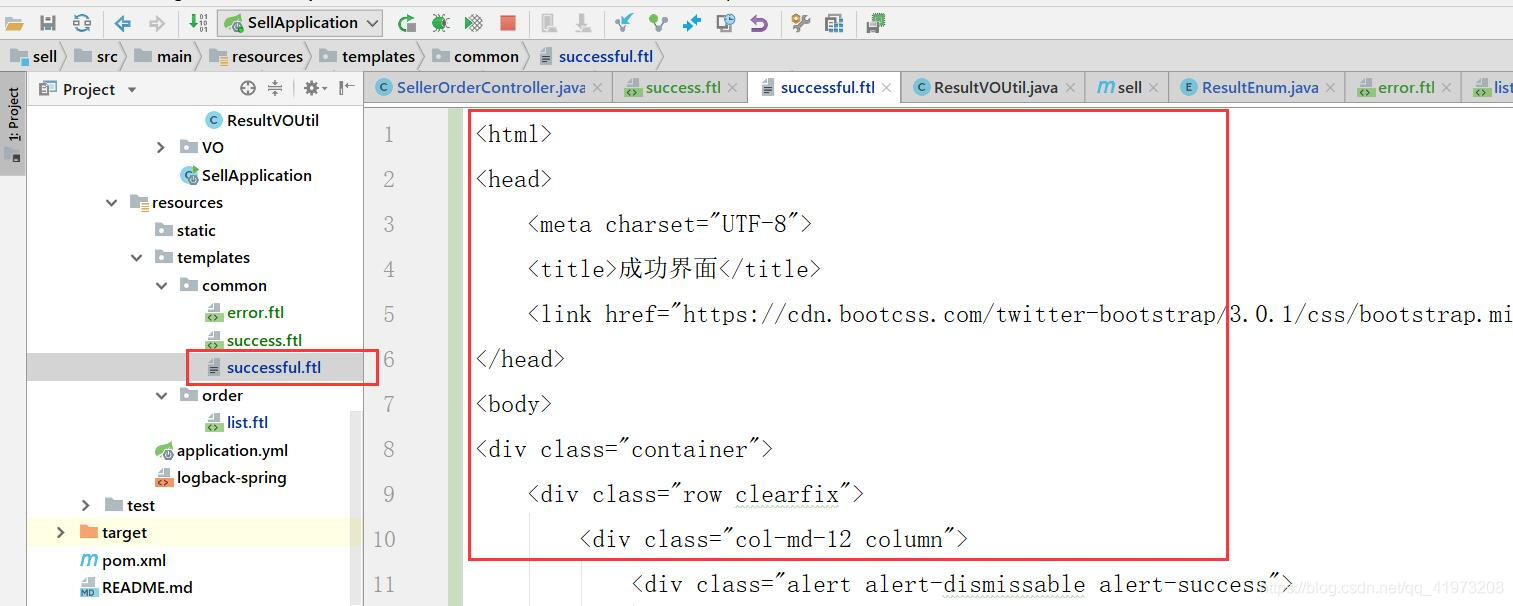
Task: Collapse all with the Project panel icon
Action: point(275,89)
